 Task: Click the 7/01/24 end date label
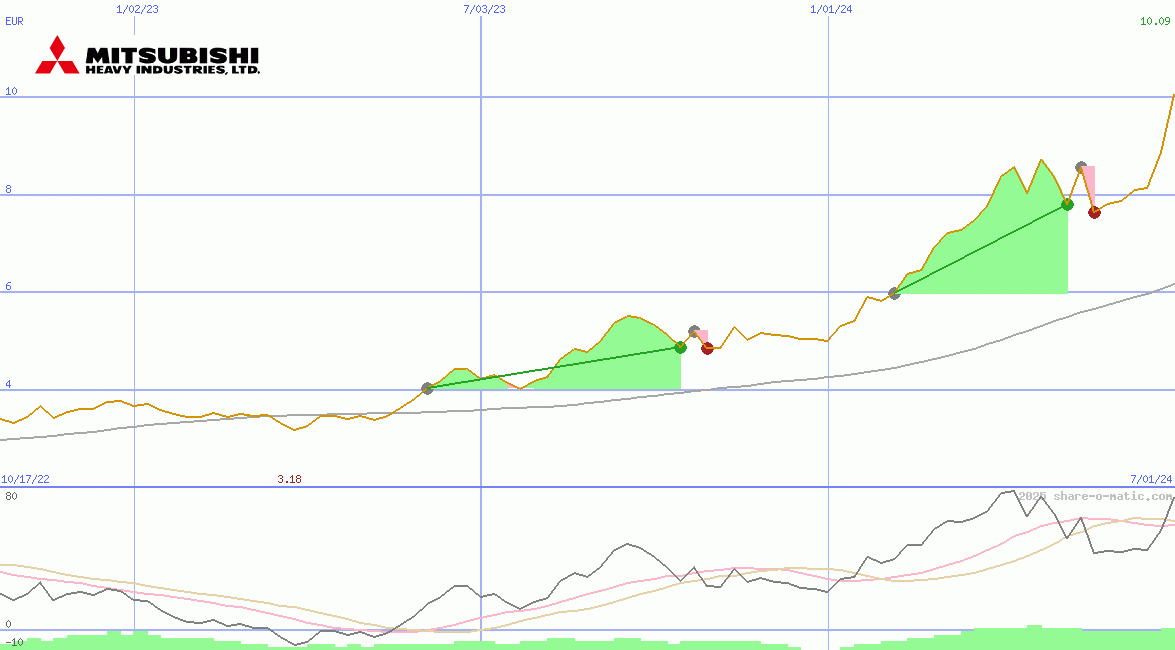point(1151,479)
